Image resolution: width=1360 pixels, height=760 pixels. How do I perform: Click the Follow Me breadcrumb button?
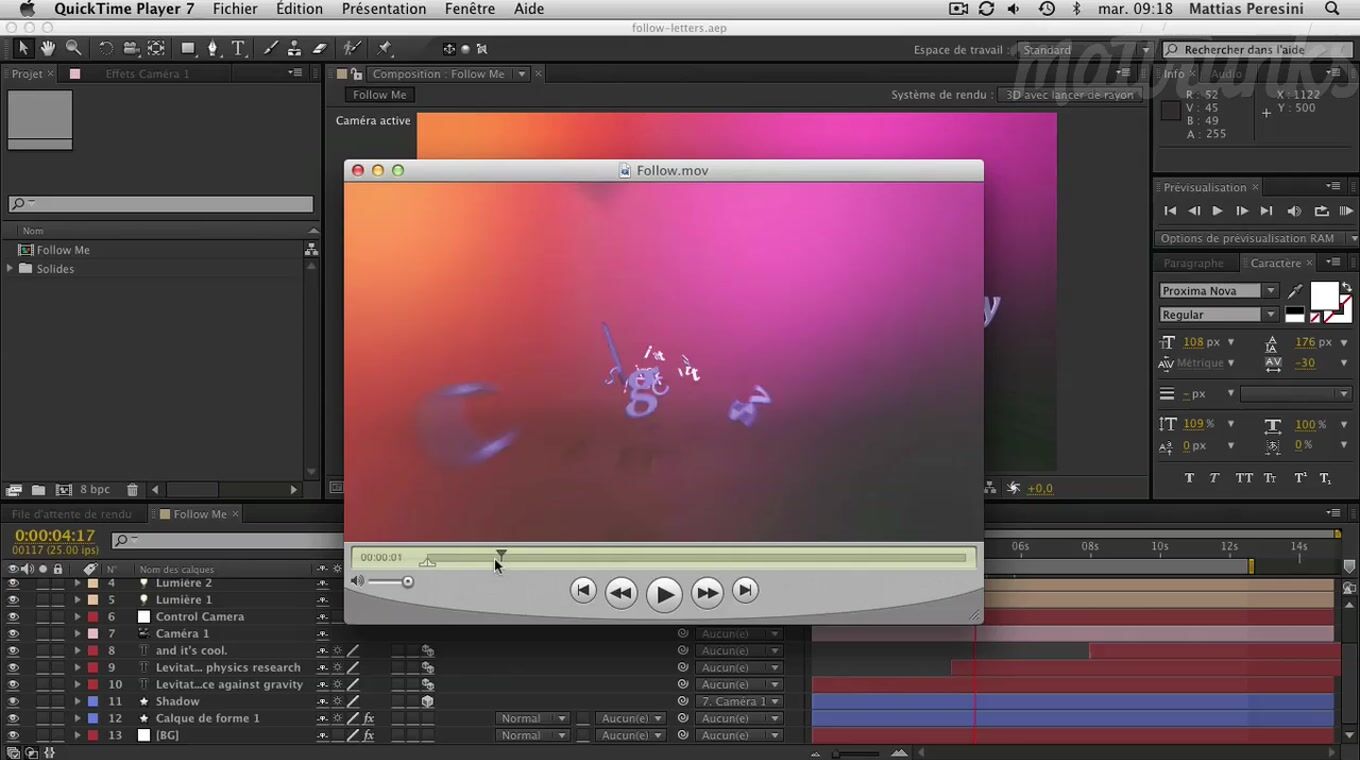coord(379,95)
